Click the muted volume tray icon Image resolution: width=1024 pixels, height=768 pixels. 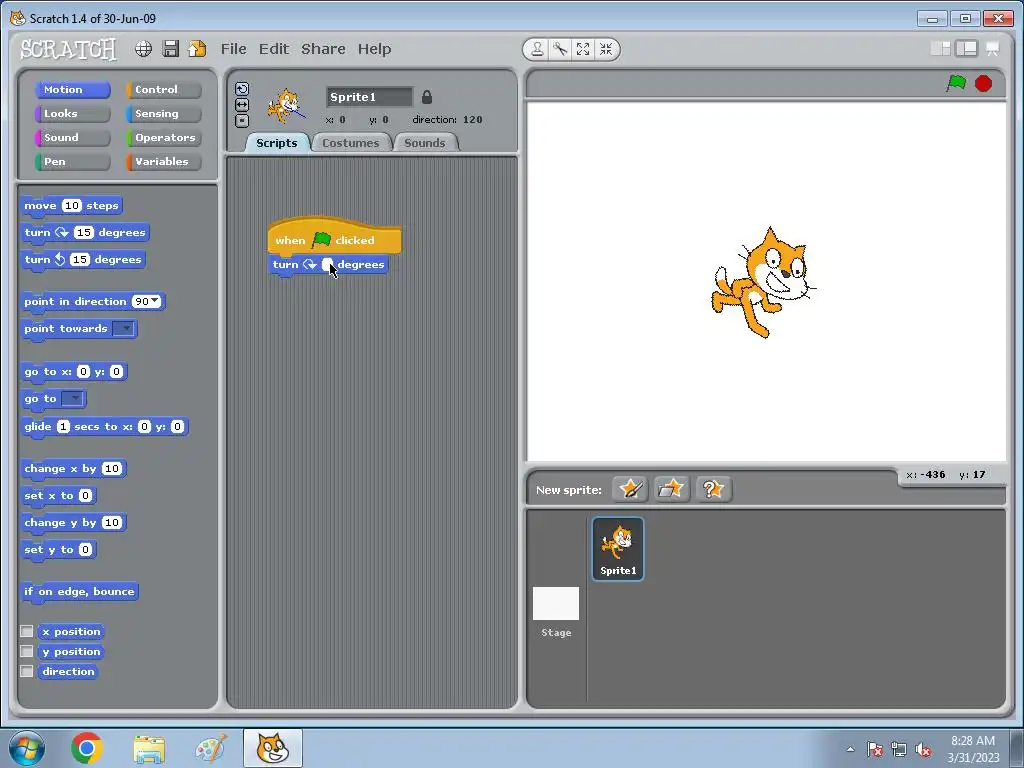click(923, 750)
